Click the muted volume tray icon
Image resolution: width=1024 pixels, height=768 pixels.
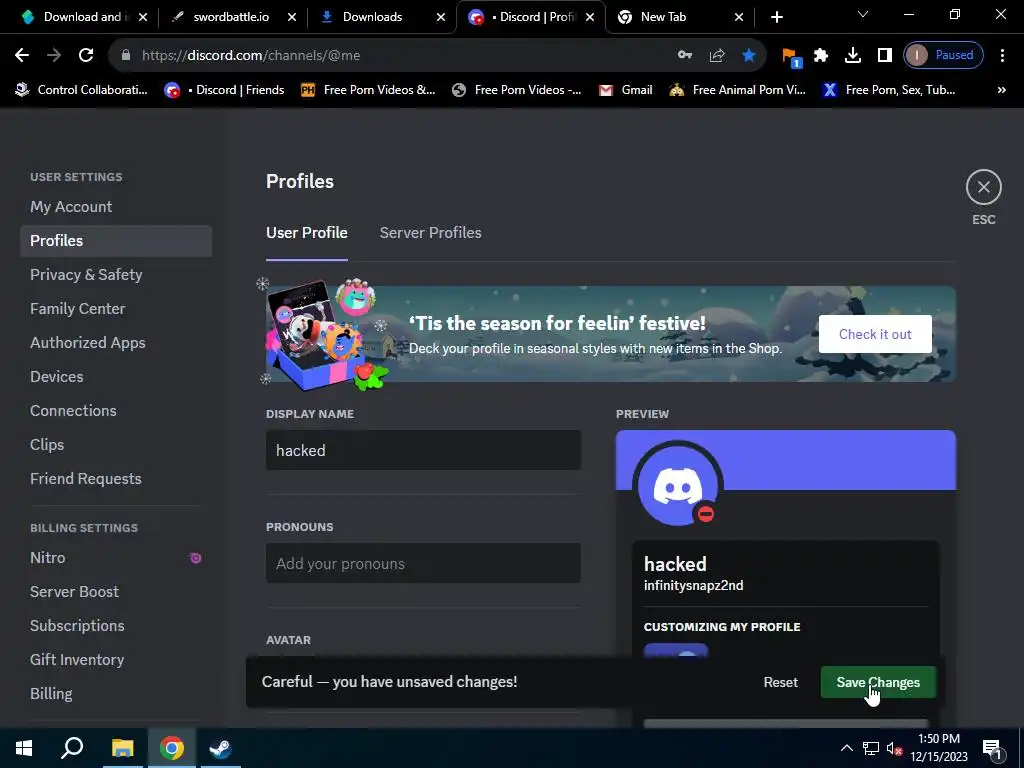click(x=894, y=748)
